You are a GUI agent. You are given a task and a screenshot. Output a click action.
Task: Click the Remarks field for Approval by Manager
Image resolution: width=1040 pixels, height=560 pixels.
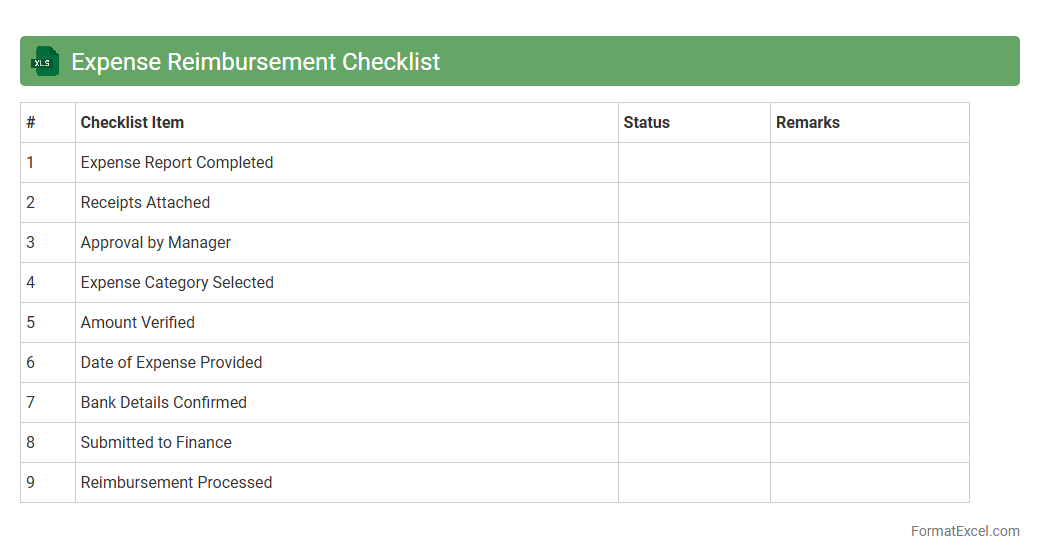869,243
